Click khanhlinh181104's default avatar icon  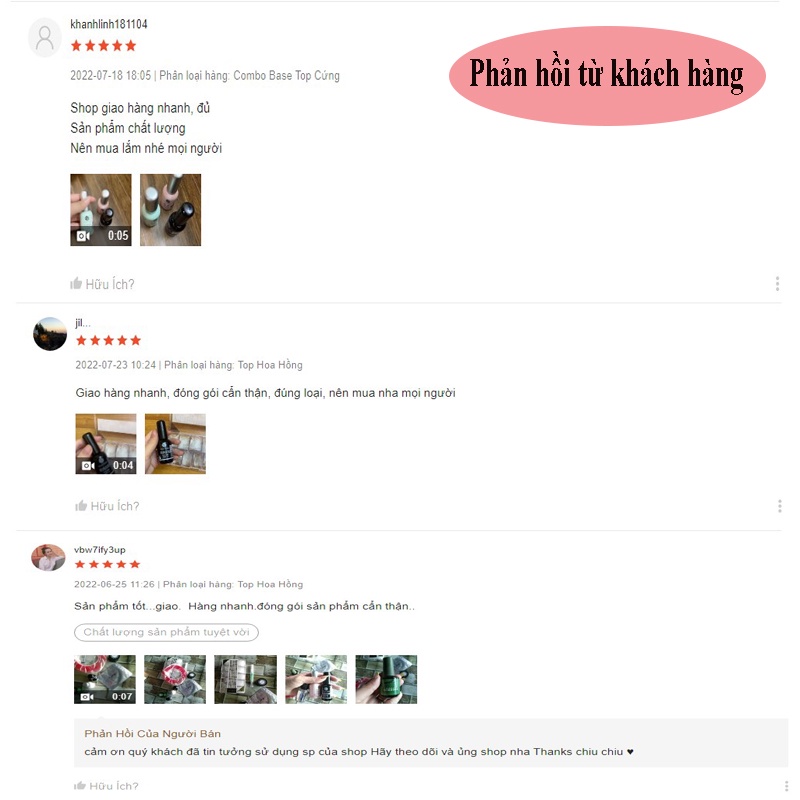[x=45, y=38]
